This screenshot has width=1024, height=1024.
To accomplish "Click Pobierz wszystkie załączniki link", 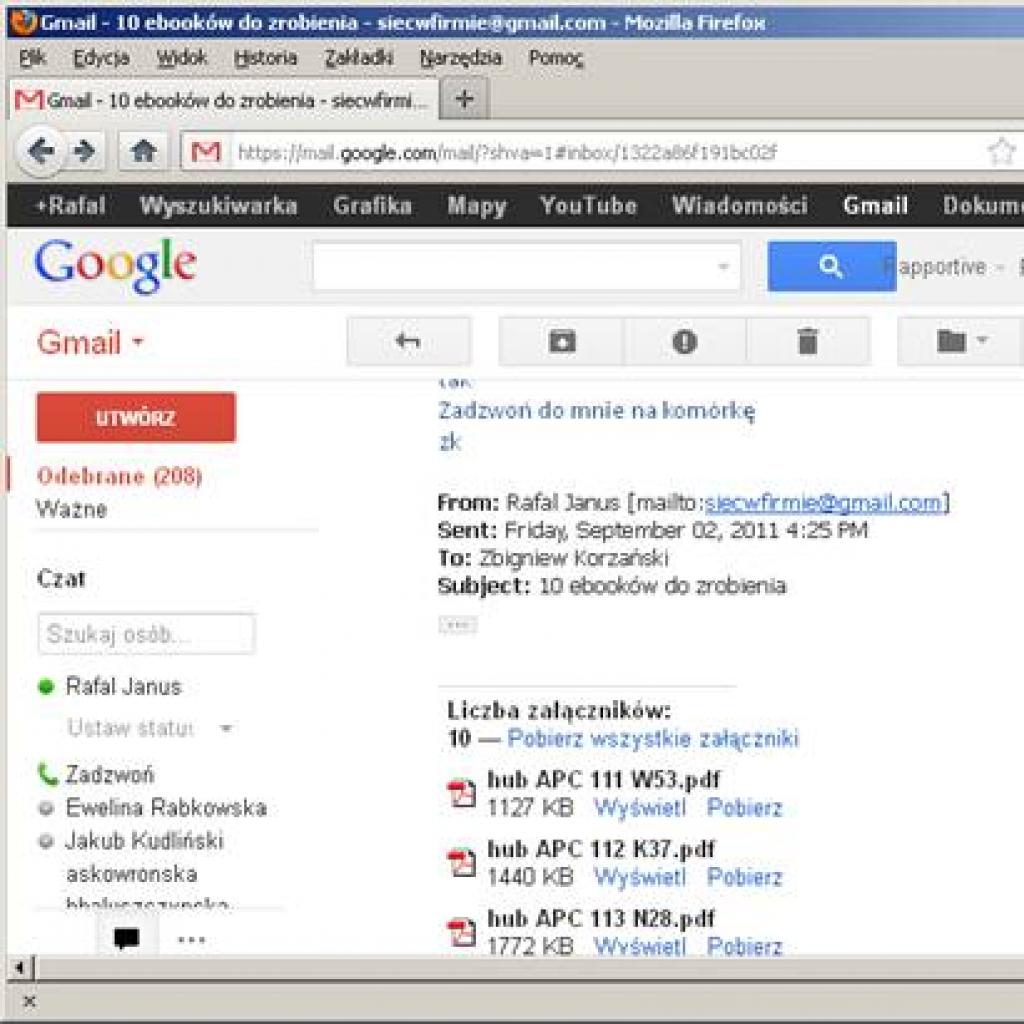I will (652, 739).
